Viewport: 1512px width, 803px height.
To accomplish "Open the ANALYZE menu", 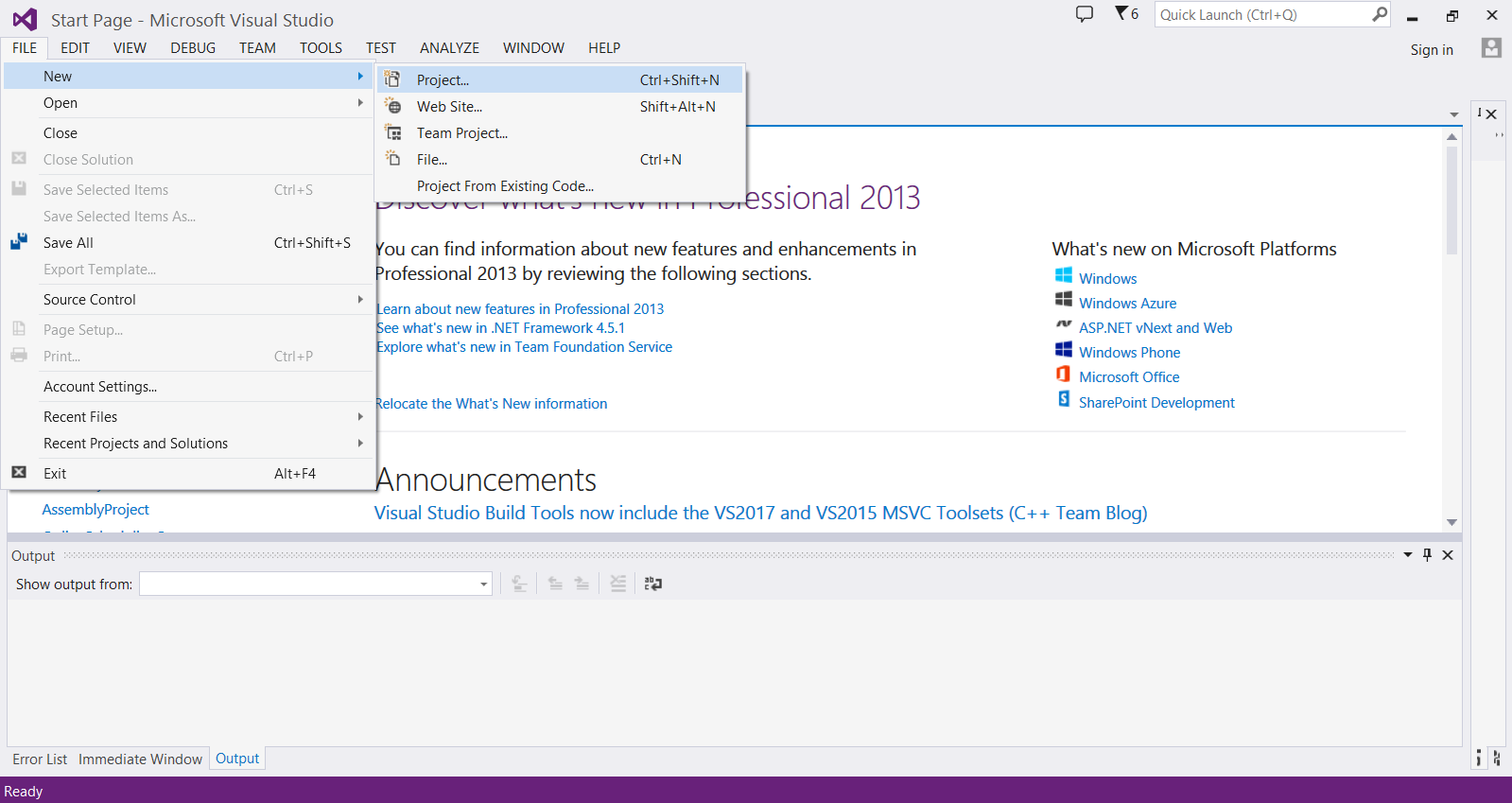I will (449, 47).
